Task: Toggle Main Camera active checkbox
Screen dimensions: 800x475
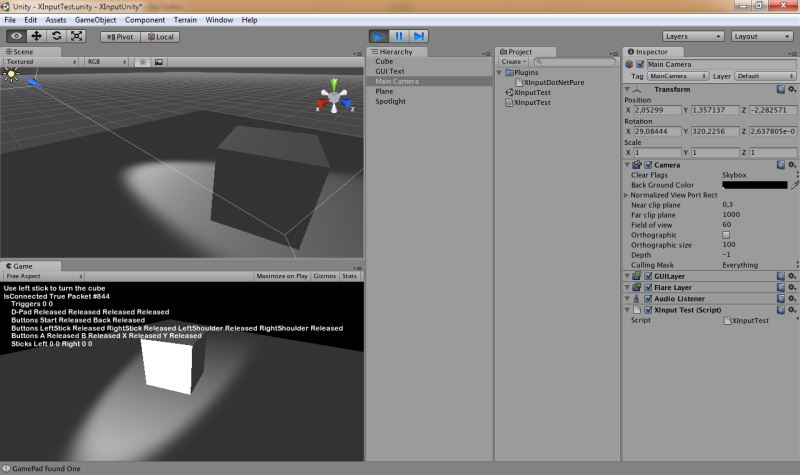Action: pos(640,64)
